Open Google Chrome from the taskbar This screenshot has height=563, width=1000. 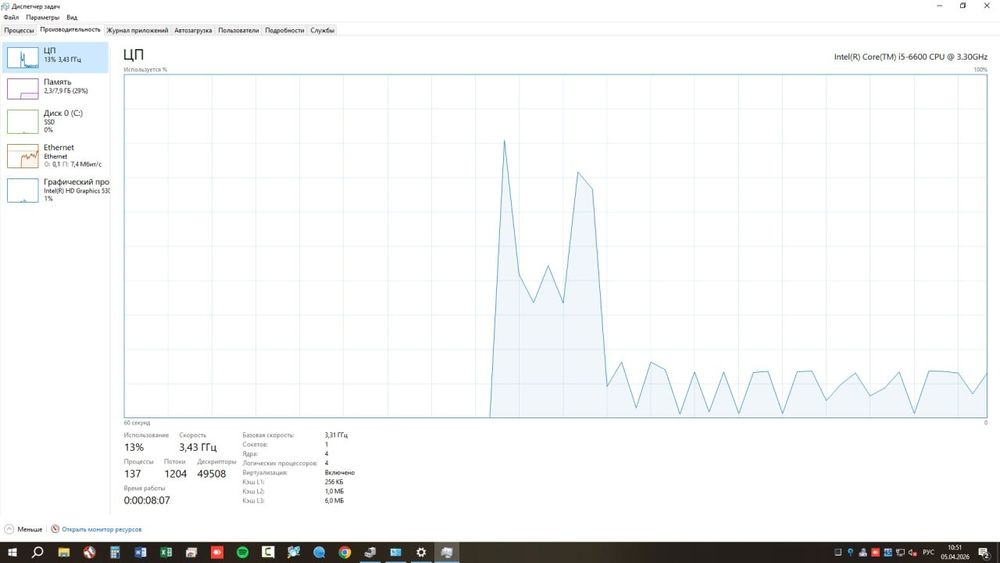(x=344, y=552)
